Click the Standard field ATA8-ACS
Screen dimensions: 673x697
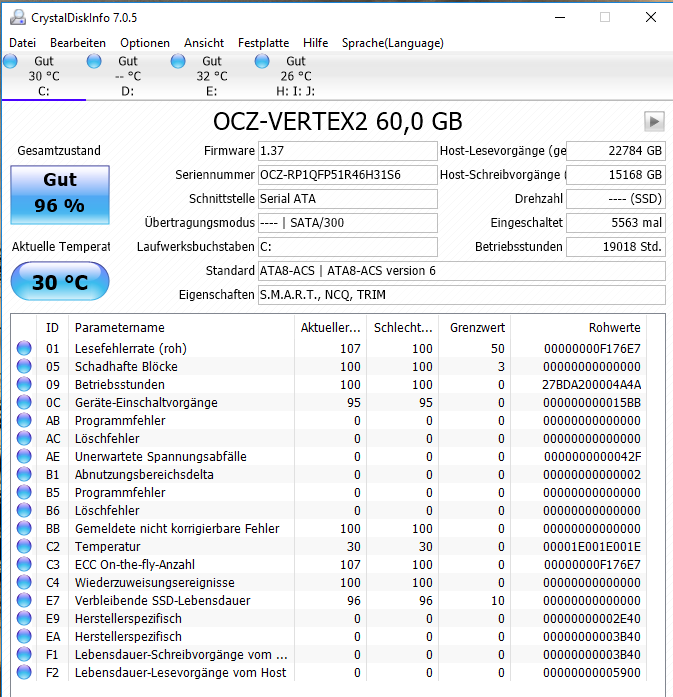pos(462,271)
